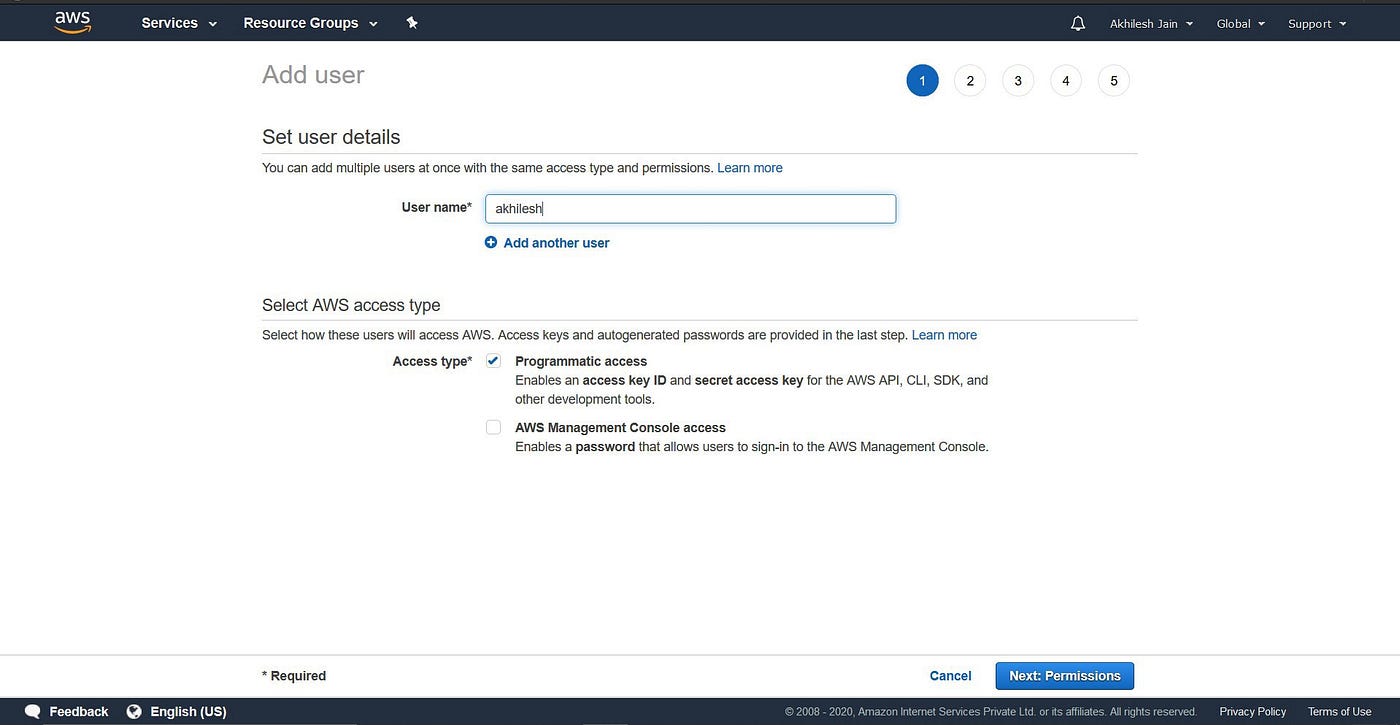Expand the Support menu
This screenshot has width=1400, height=725.
1316,24
